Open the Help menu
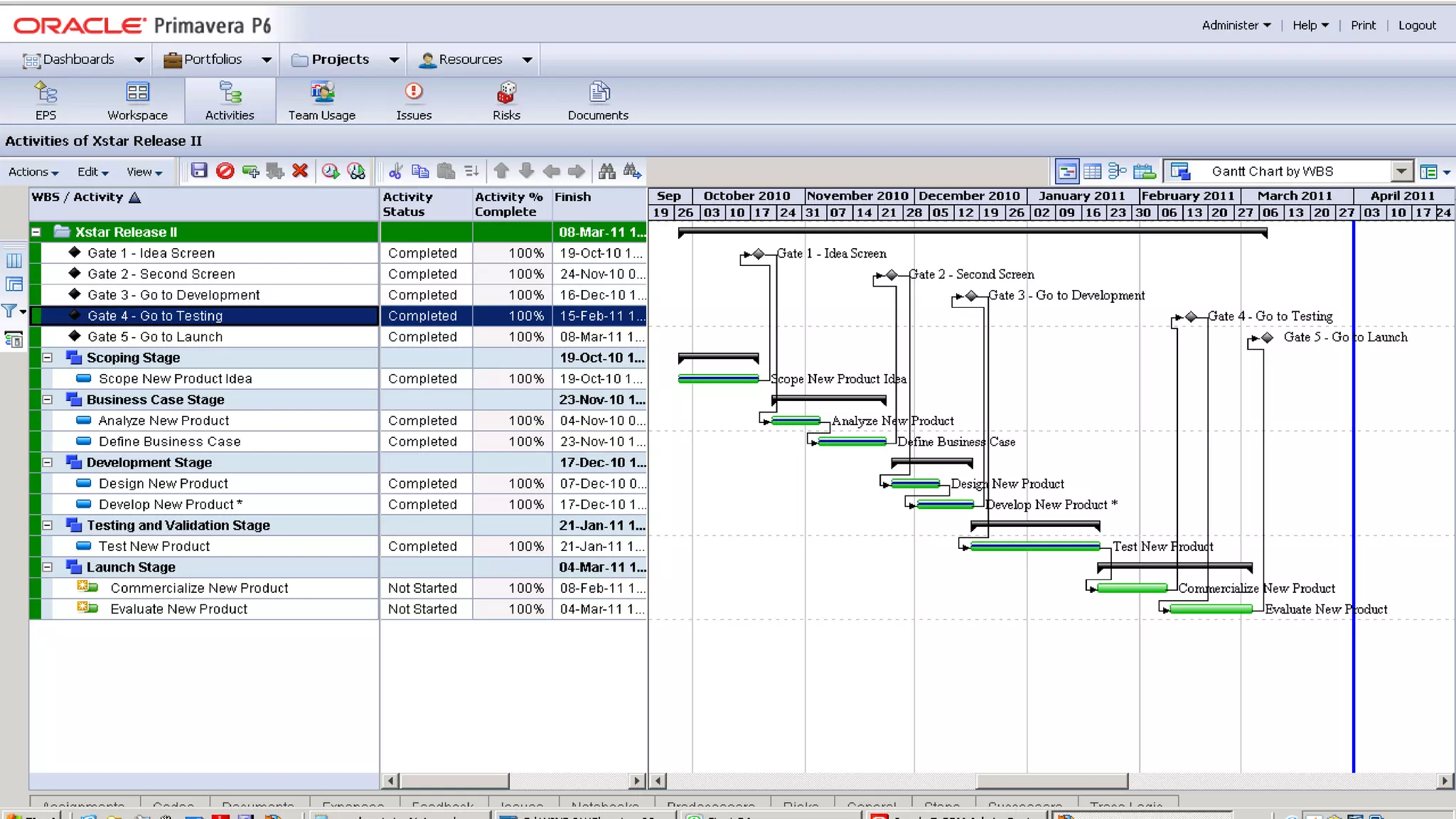Image resolution: width=1456 pixels, height=819 pixels. [x=1310, y=25]
